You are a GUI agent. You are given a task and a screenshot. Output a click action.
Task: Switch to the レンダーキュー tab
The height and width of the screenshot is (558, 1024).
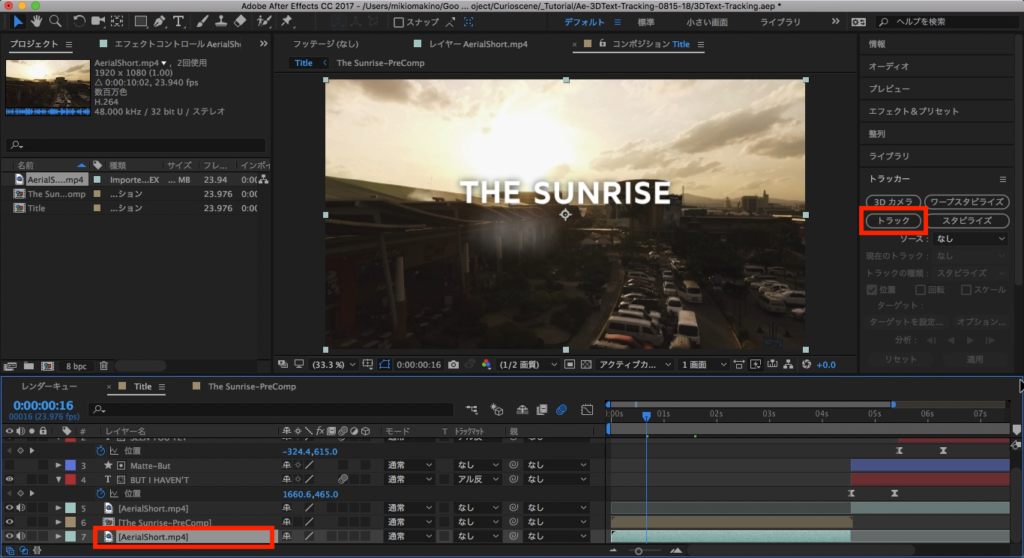(x=49, y=386)
